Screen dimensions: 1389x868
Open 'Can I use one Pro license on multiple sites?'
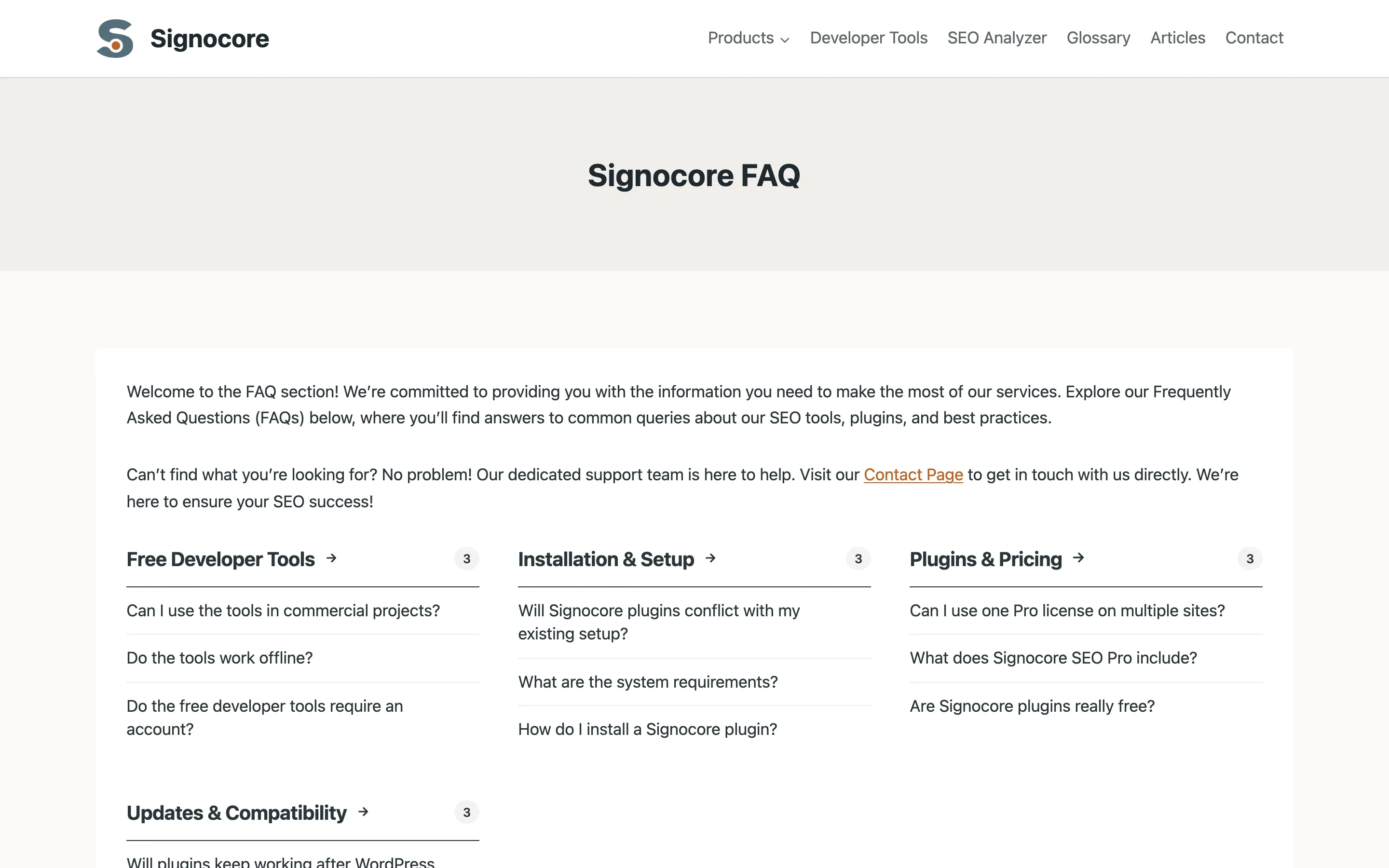coord(1067,611)
